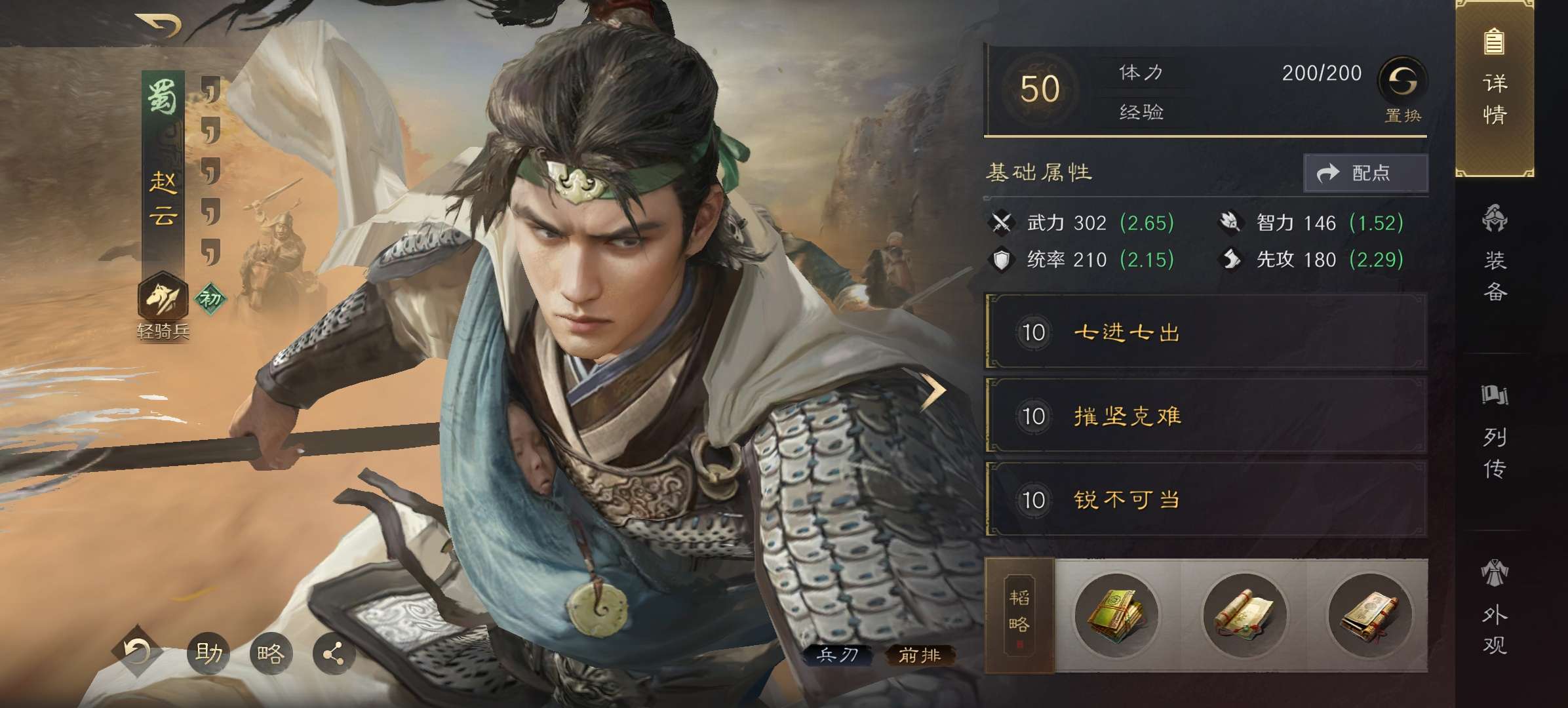Select the scroll strategy item
This screenshot has height=708, width=1568.
1244,615
